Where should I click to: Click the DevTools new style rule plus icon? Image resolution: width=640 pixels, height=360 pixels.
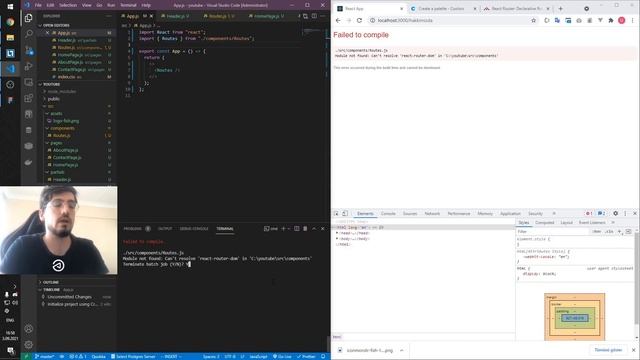click(619, 231)
